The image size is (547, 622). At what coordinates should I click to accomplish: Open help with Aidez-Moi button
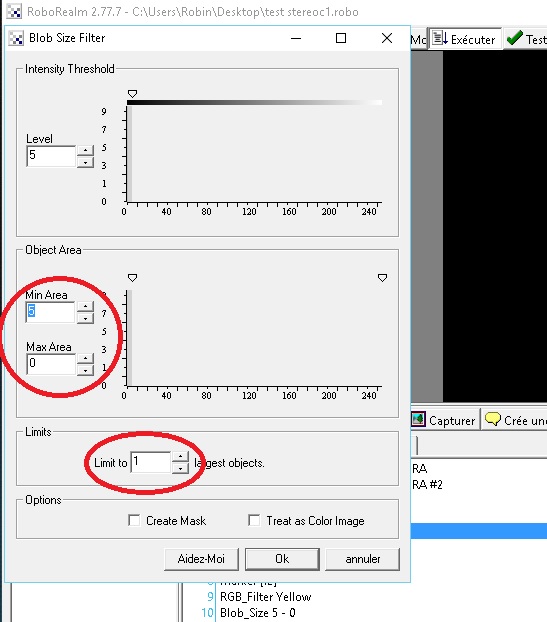[201, 559]
